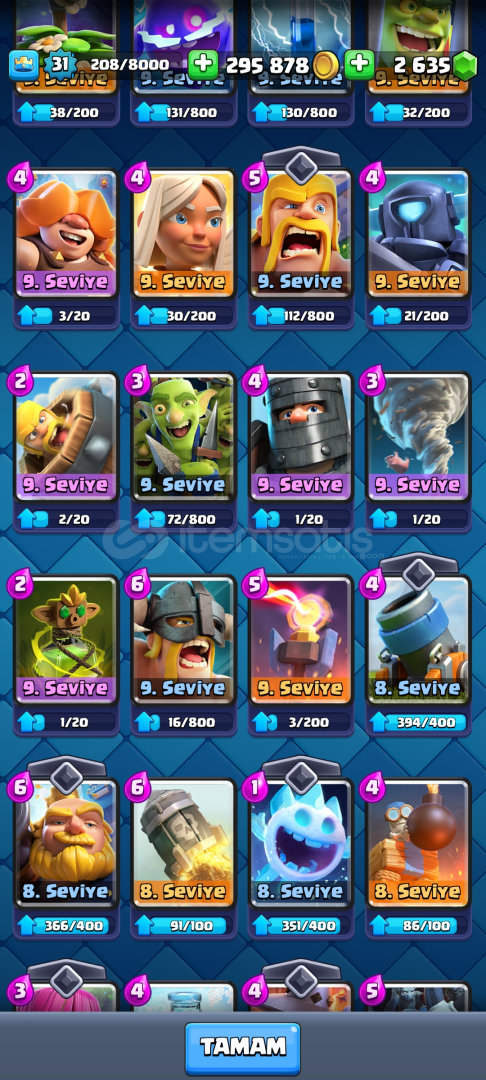This screenshot has height=1080, width=486.
Task: Confirm with the TAMAM button
Action: pyautogui.click(x=243, y=1048)
